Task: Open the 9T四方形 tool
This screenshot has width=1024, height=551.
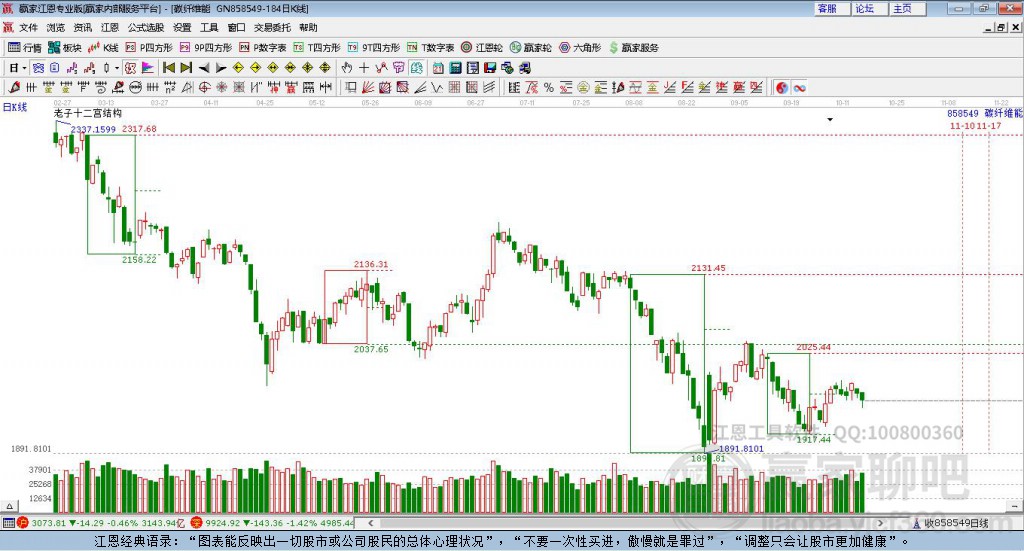Action: (x=374, y=48)
